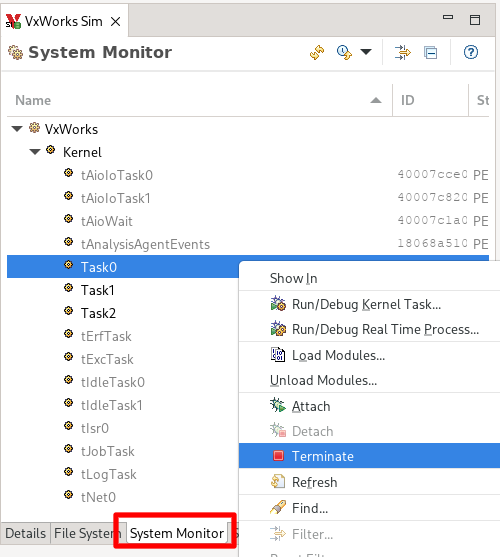Switch to the System Monitor bottom tab
The width and height of the screenshot is (500, 557).
click(x=177, y=533)
